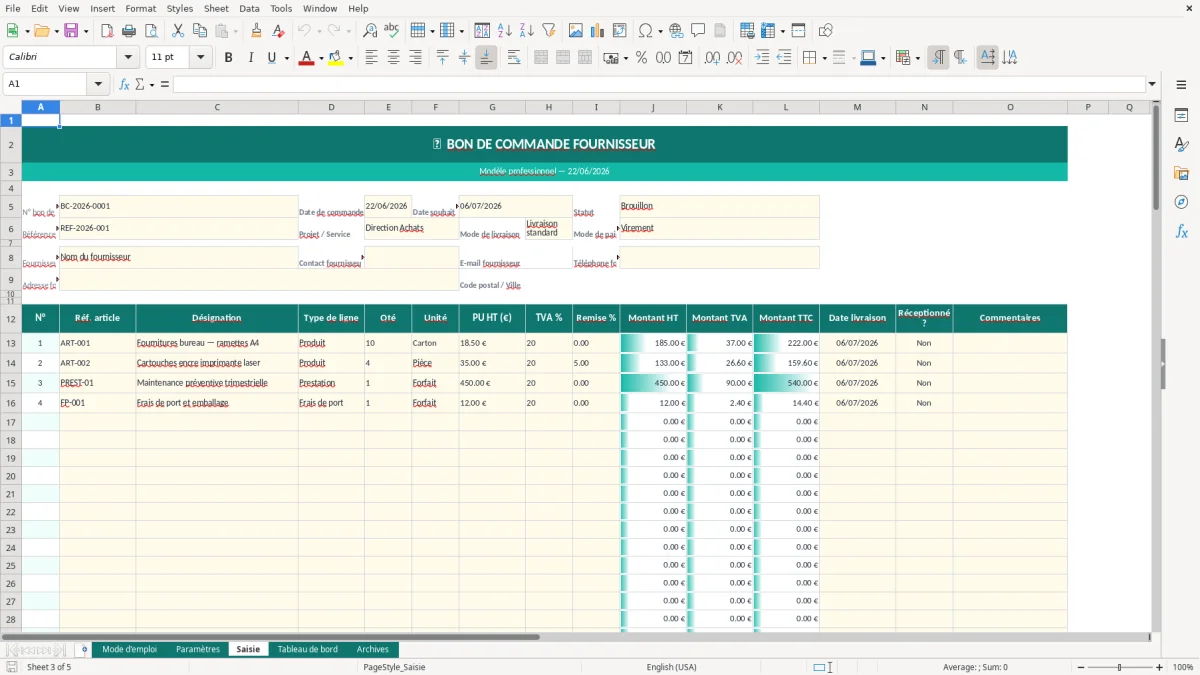Viewport: 1200px width, 675px height.
Task: Toggle Center Horizontally alignment
Action: (393, 58)
